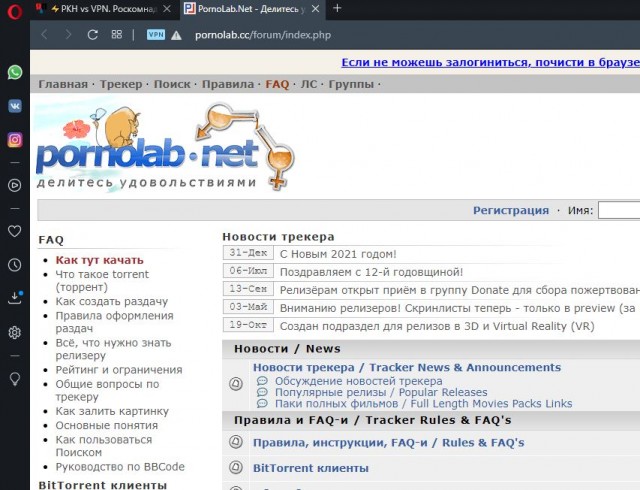Open the Speed Dial start page icon
Viewport: 640px width, 490px height.
pyautogui.click(x=117, y=34)
